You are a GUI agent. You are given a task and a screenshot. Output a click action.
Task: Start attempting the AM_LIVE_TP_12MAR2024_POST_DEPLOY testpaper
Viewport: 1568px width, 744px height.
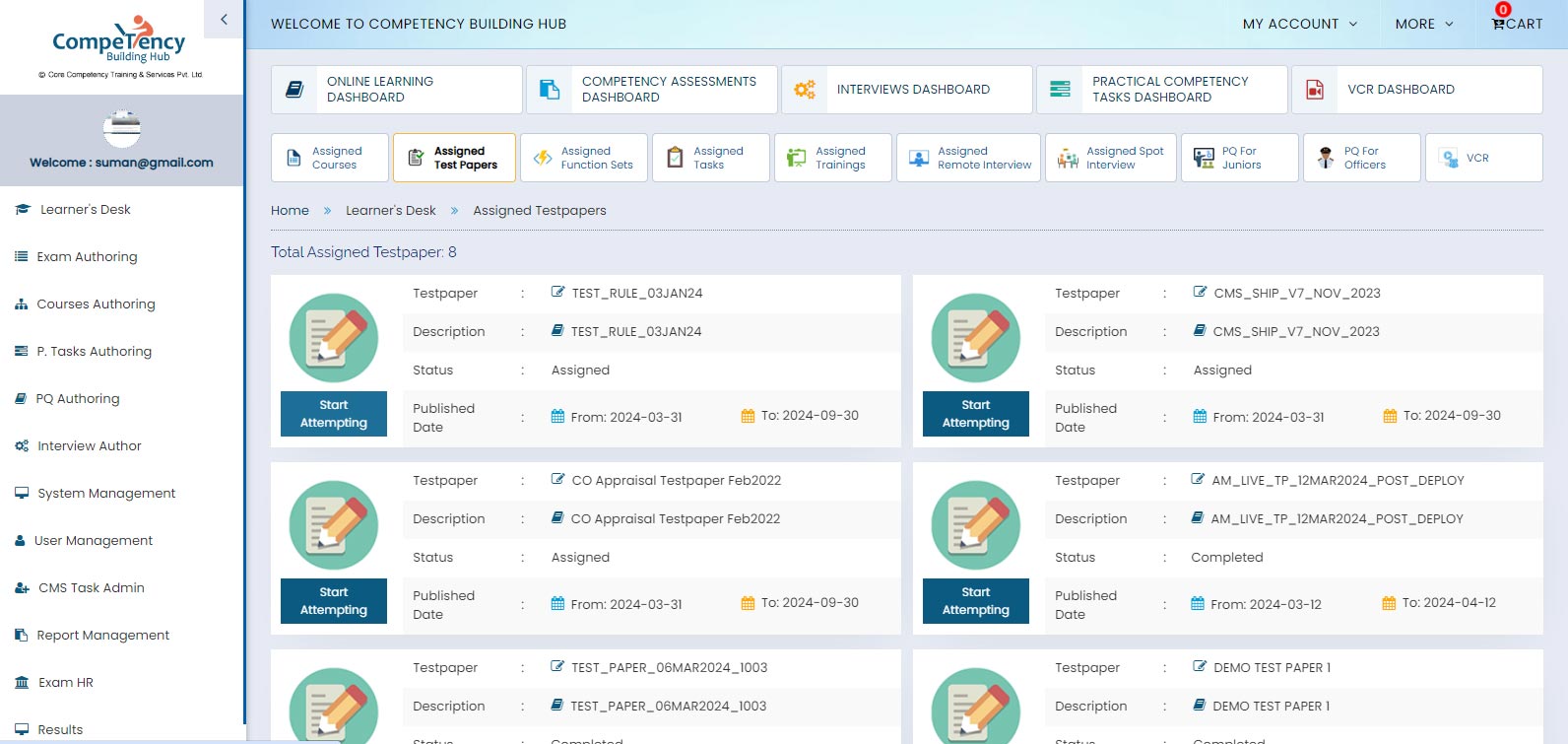(x=976, y=601)
